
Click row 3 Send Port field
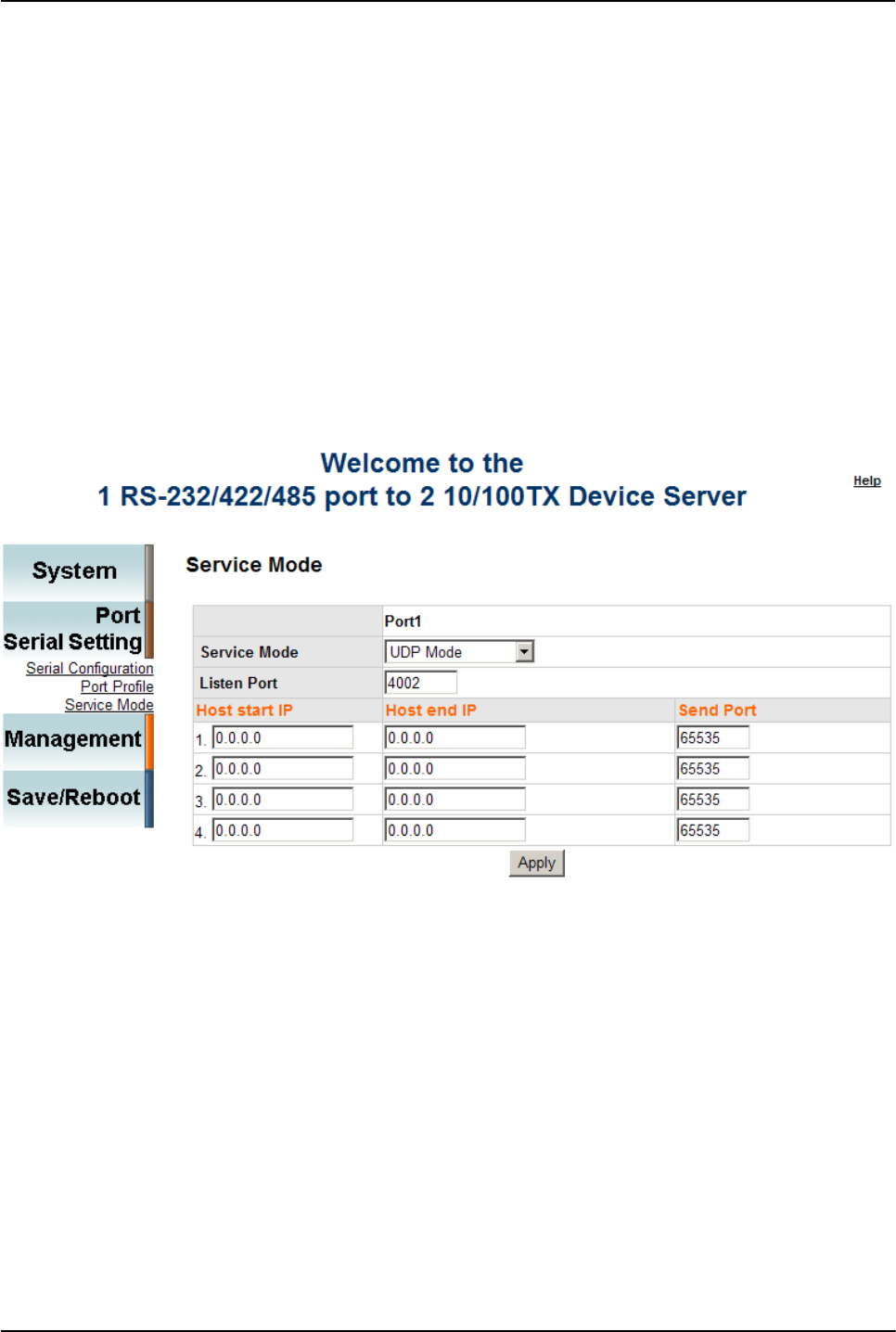713,799
